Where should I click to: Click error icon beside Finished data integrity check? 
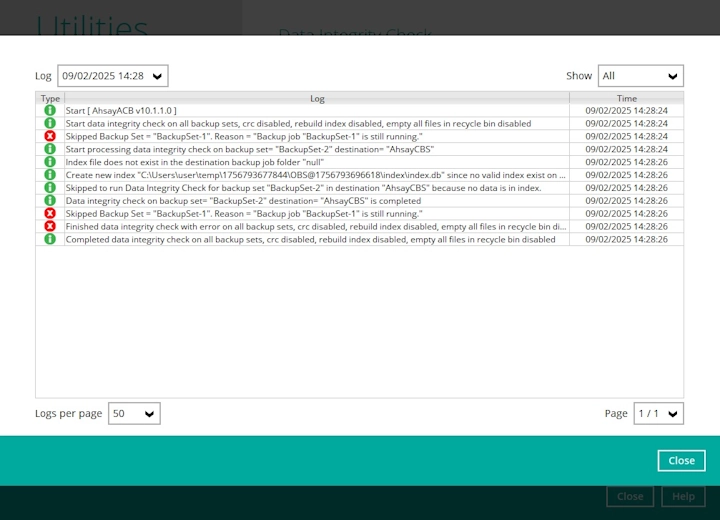pyautogui.click(x=50, y=227)
